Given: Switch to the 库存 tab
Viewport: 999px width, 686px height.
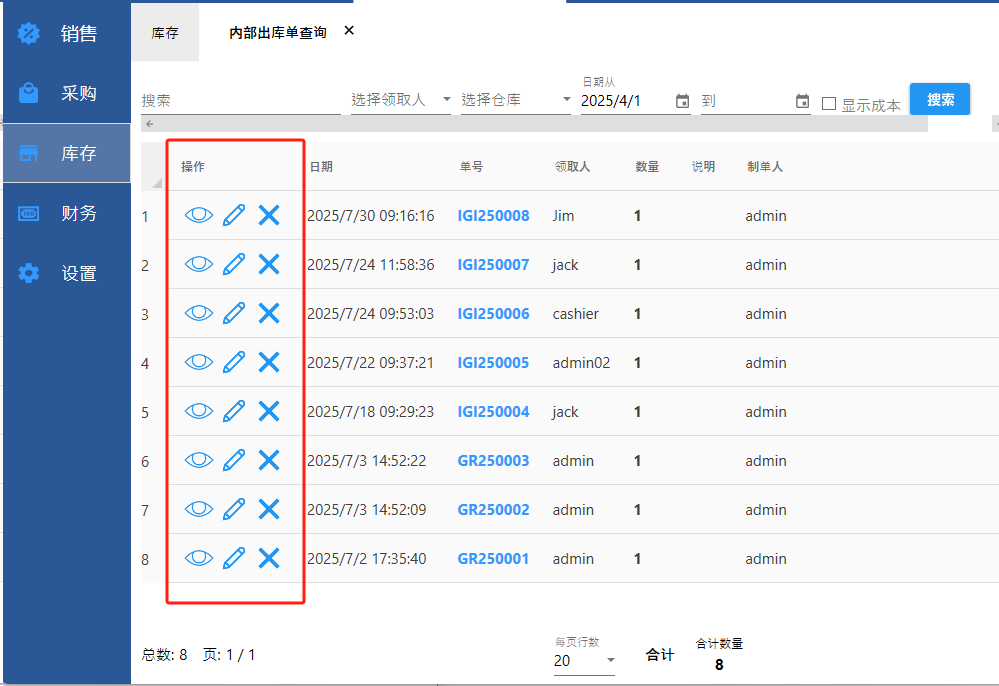Looking at the screenshot, I should coord(165,33).
